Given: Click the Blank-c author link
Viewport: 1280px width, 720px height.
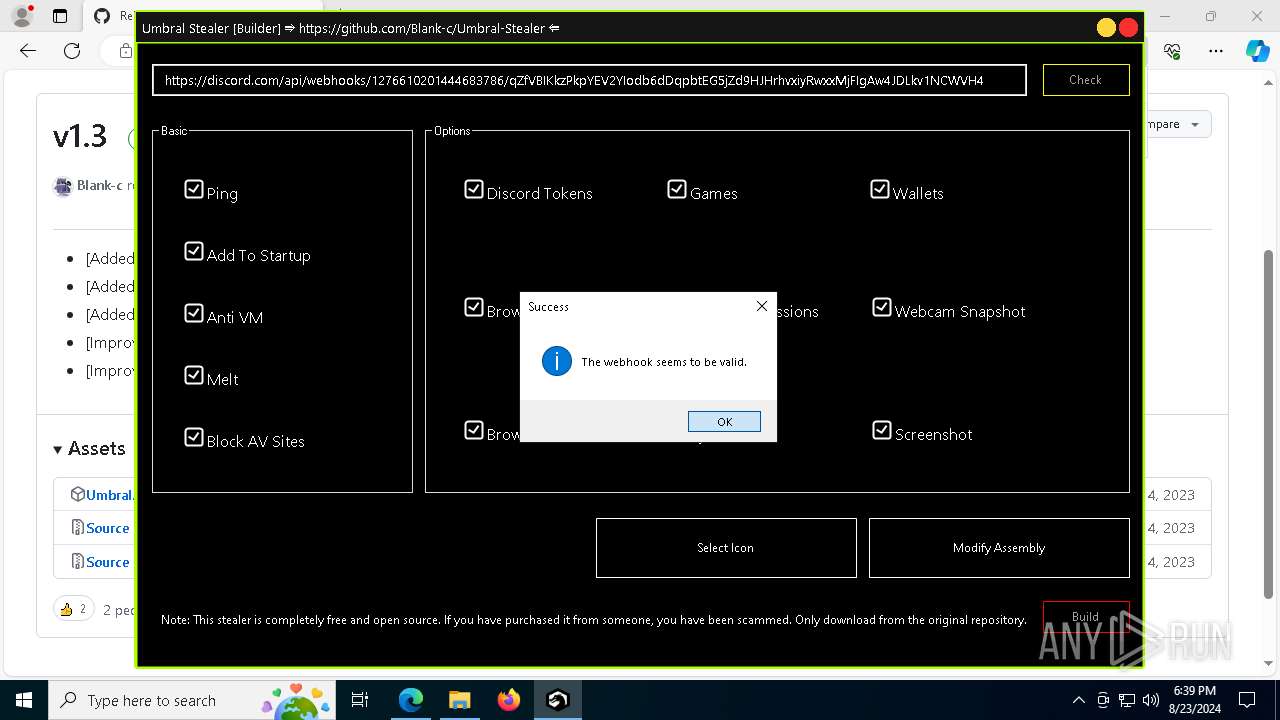Looking at the screenshot, I should pyautogui.click(x=99, y=185).
